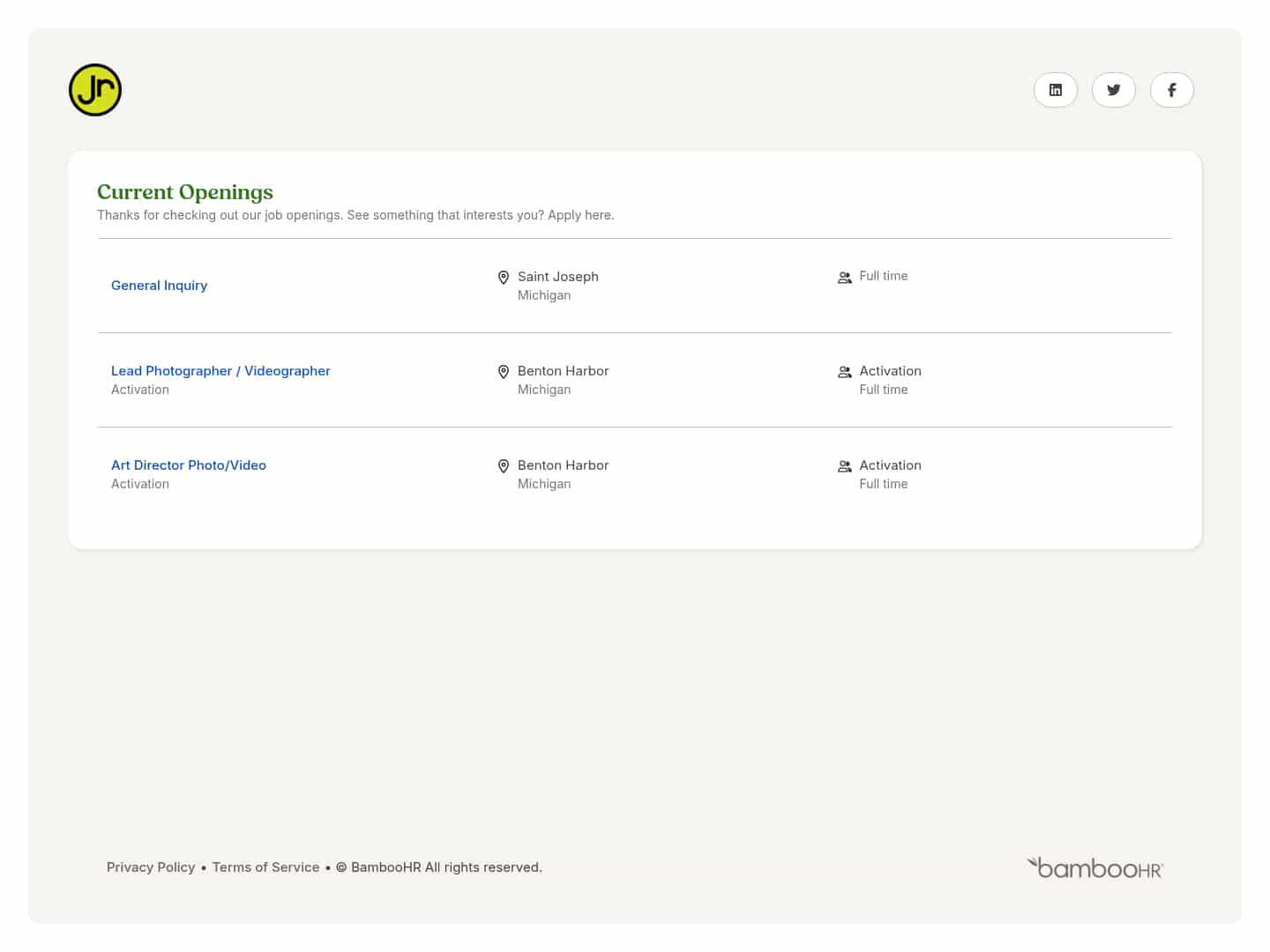Click Activation department under Art Director title

point(140,484)
